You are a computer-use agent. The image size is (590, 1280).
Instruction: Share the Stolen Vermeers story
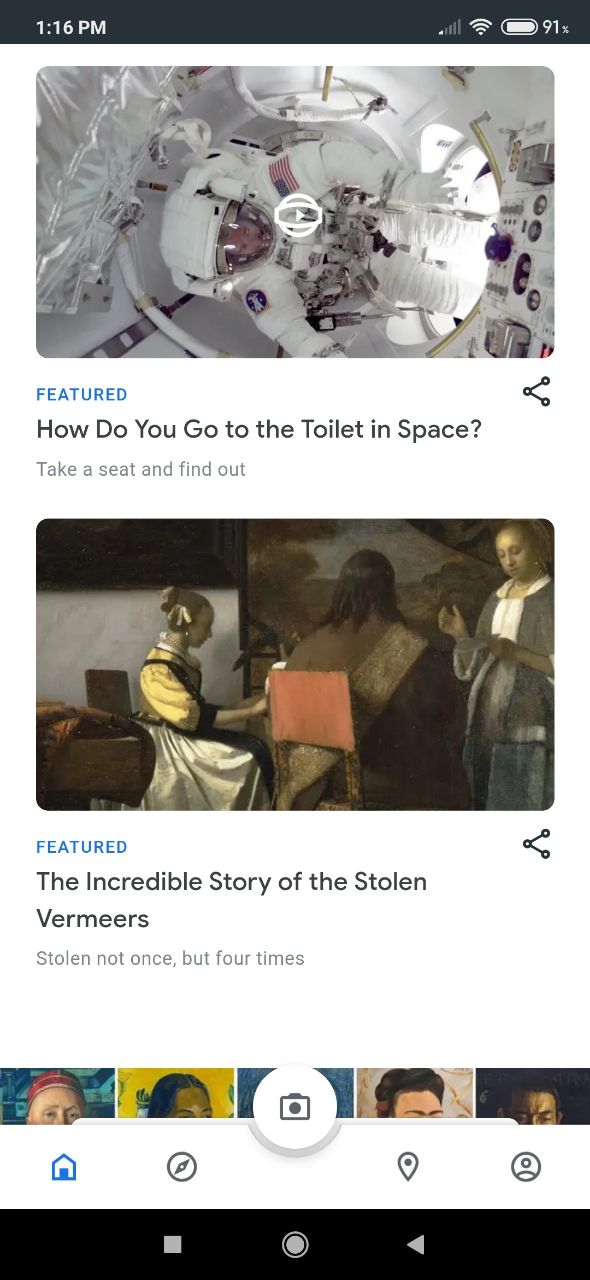click(x=537, y=844)
